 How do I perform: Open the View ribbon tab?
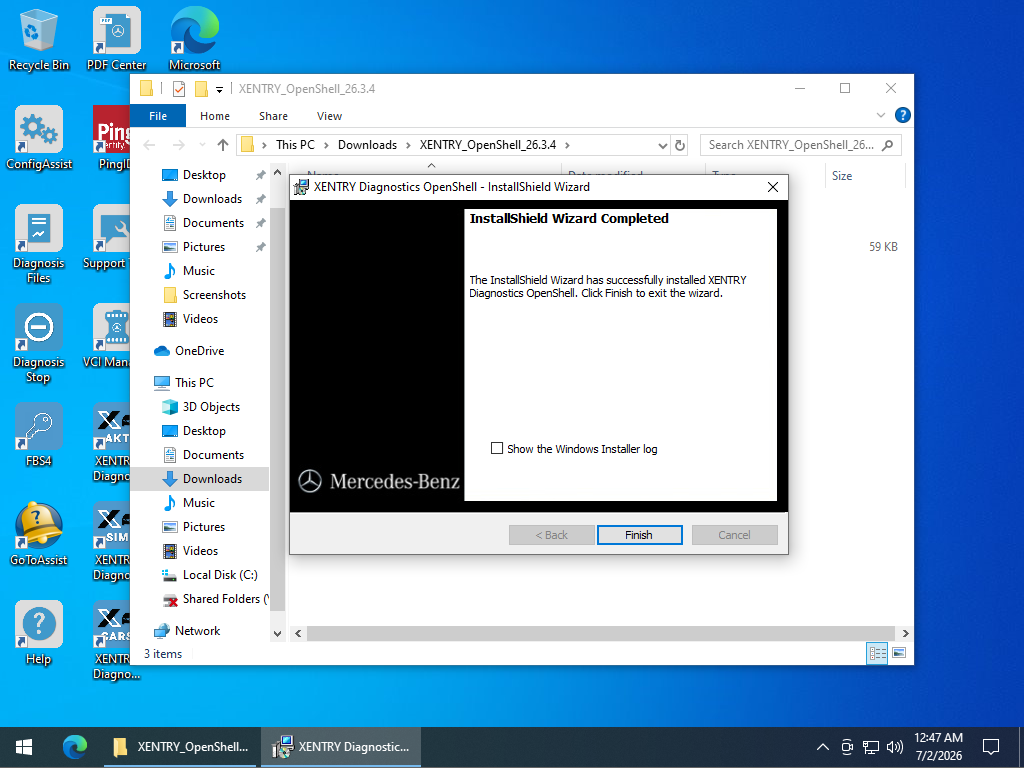pos(329,116)
